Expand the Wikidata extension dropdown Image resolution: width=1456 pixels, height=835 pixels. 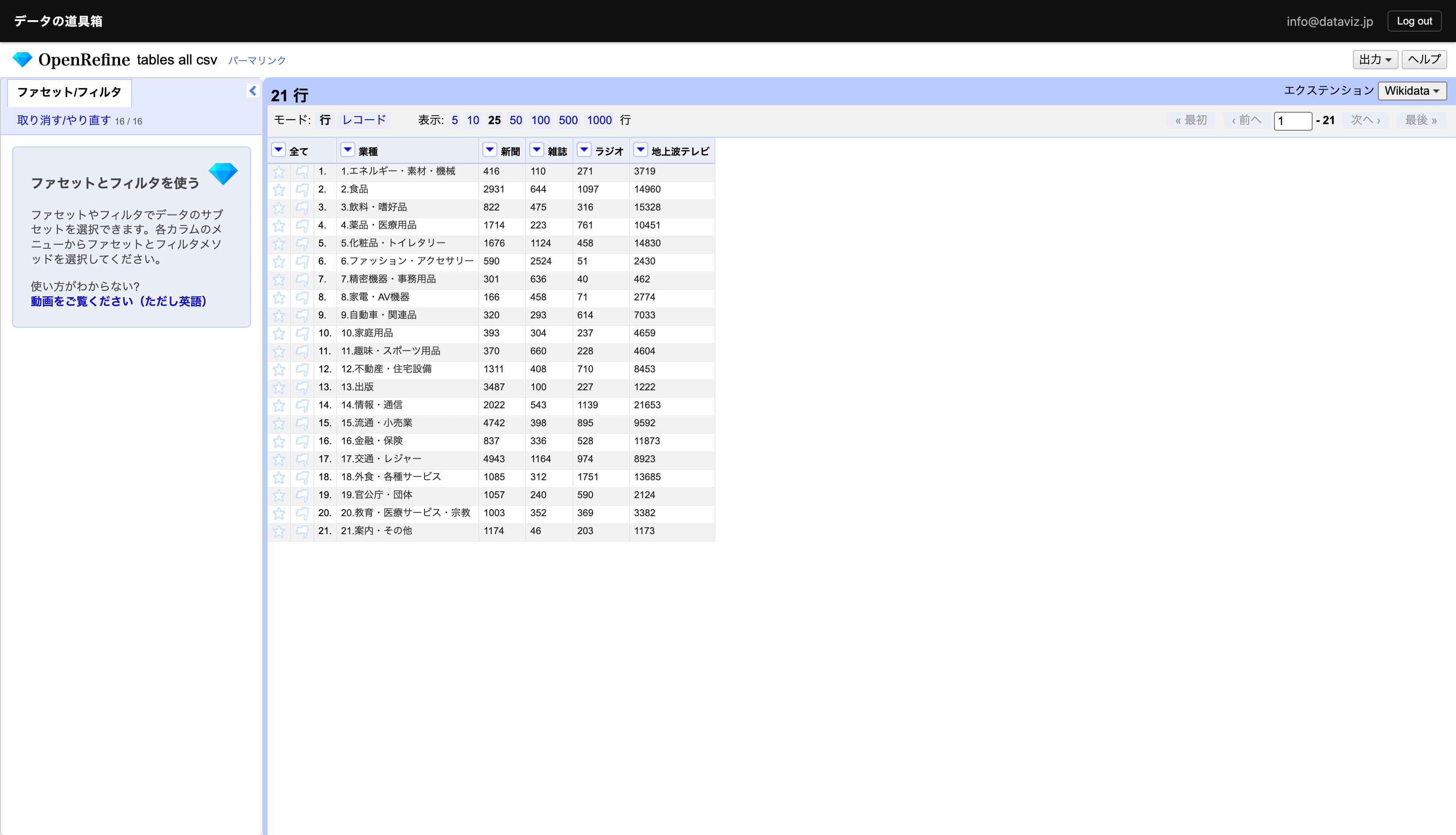pos(1411,91)
